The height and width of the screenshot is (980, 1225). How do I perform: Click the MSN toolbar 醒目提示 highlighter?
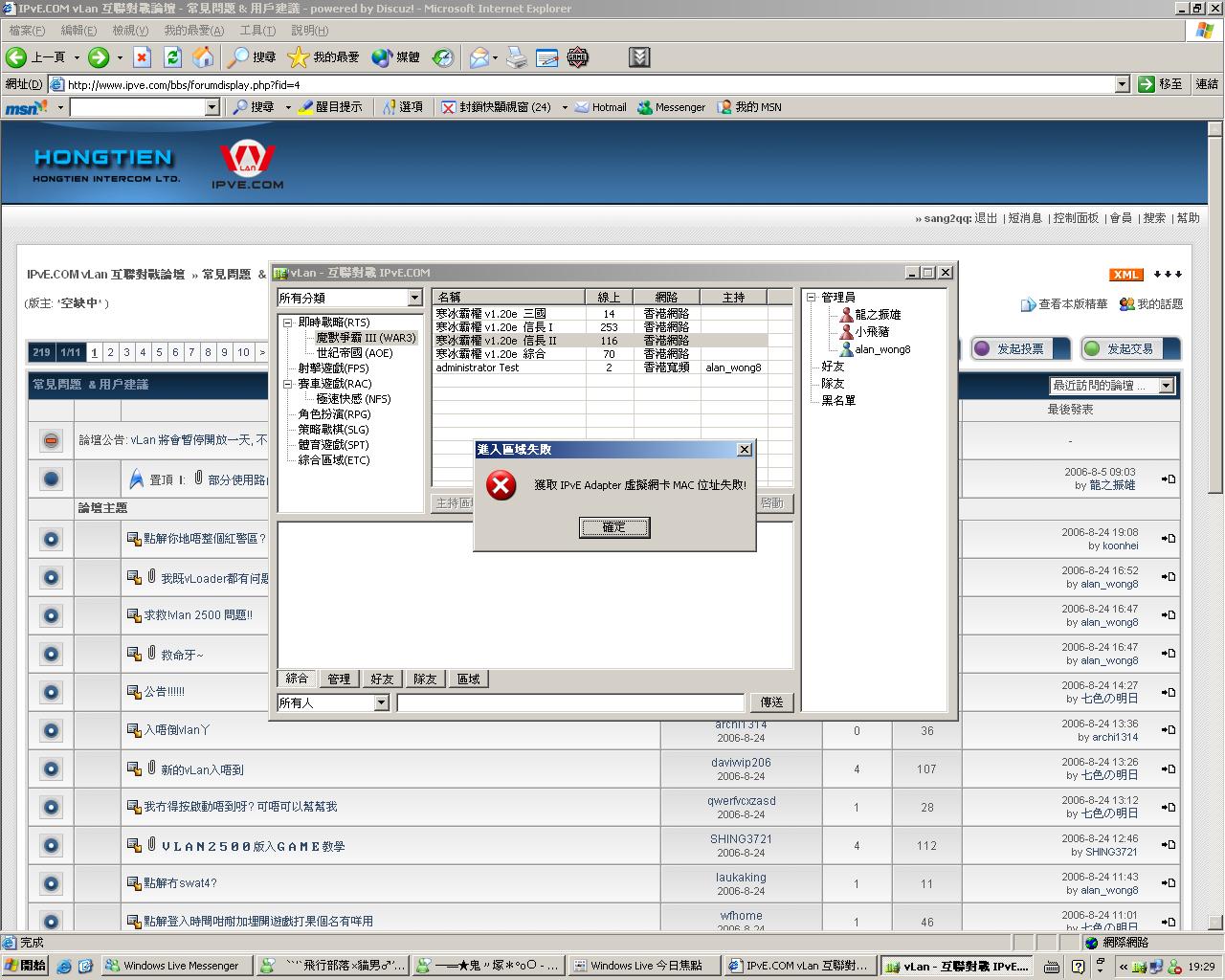(330, 107)
